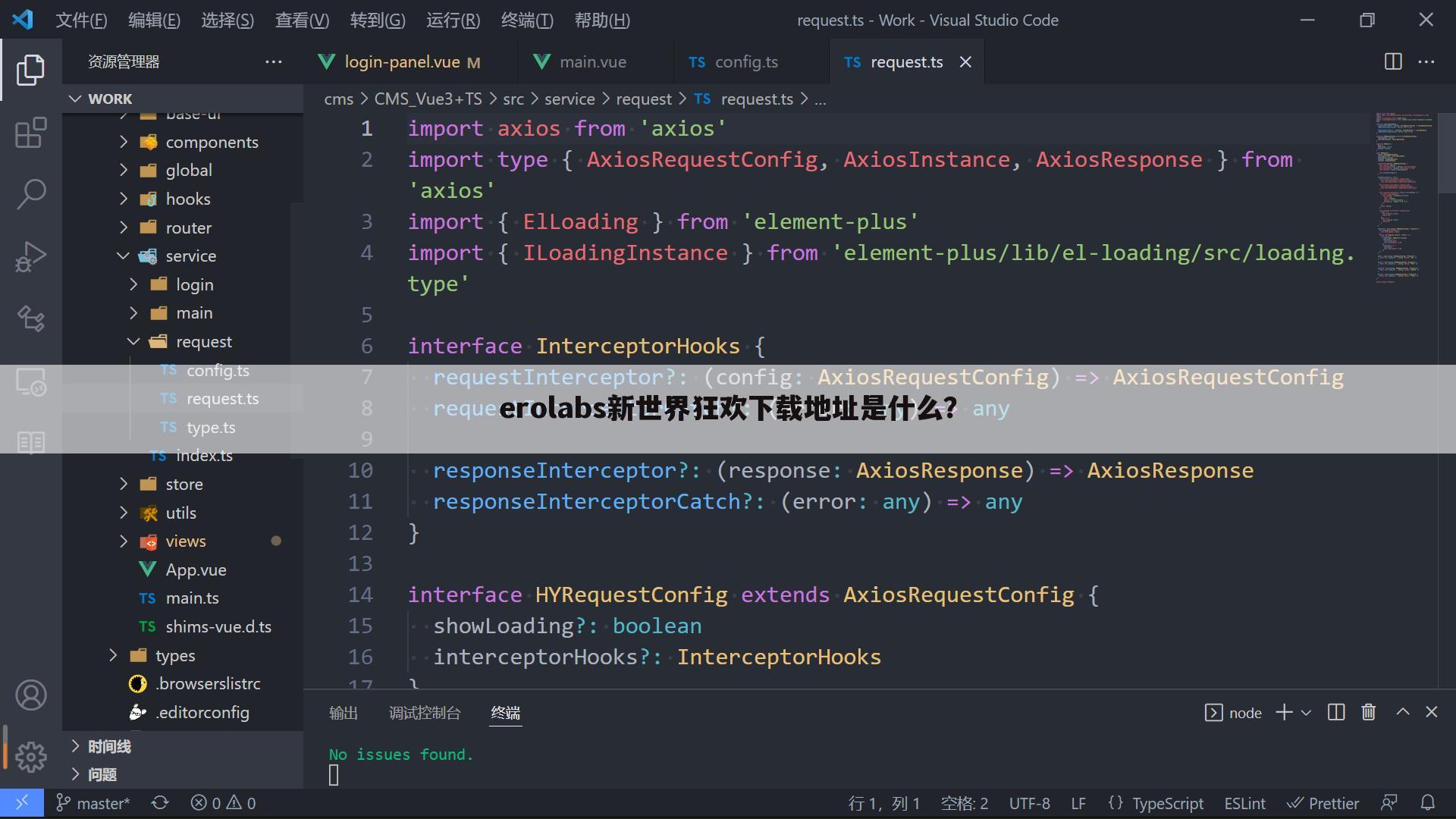Expand the utils folder
1456x819 pixels.
(x=182, y=513)
